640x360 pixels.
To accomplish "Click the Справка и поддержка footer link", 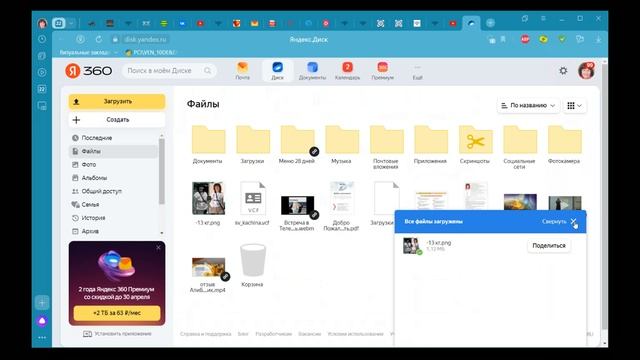I will click(x=206, y=334).
